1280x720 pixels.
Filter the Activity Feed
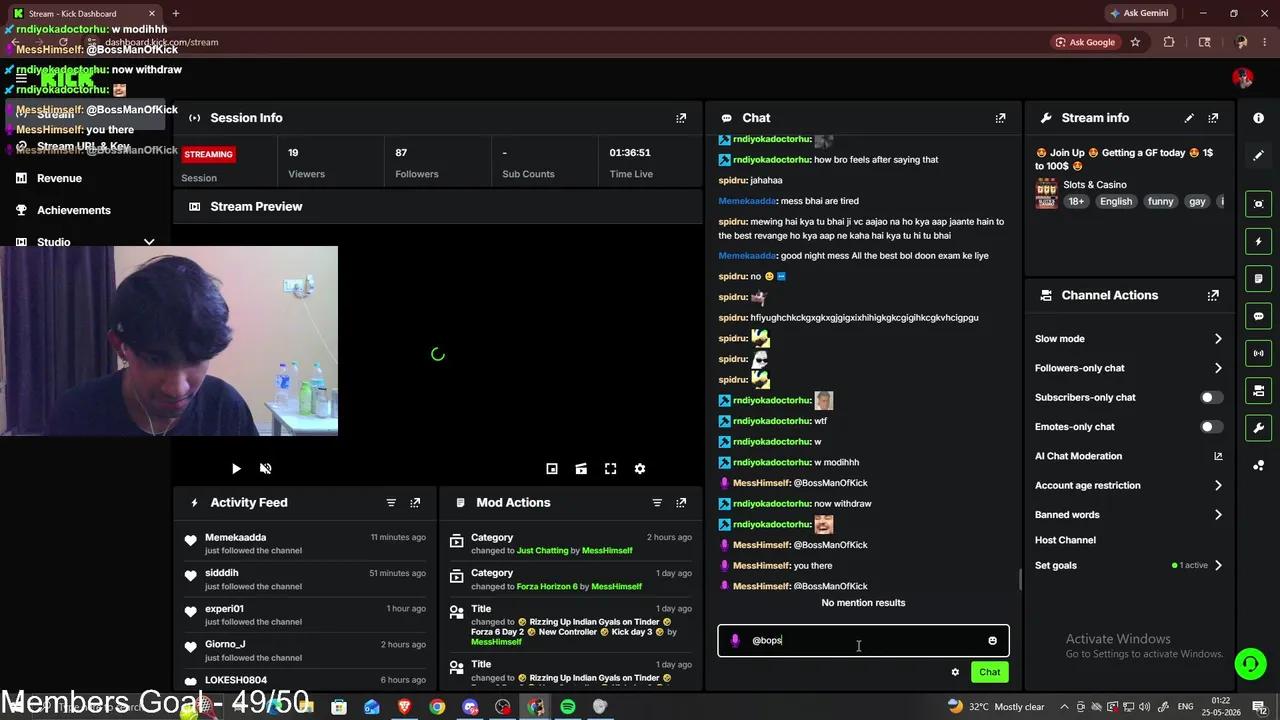391,503
